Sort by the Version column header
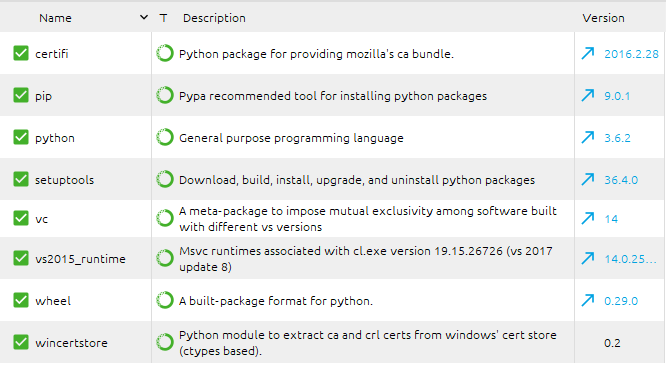The image size is (666, 366). 603,18
